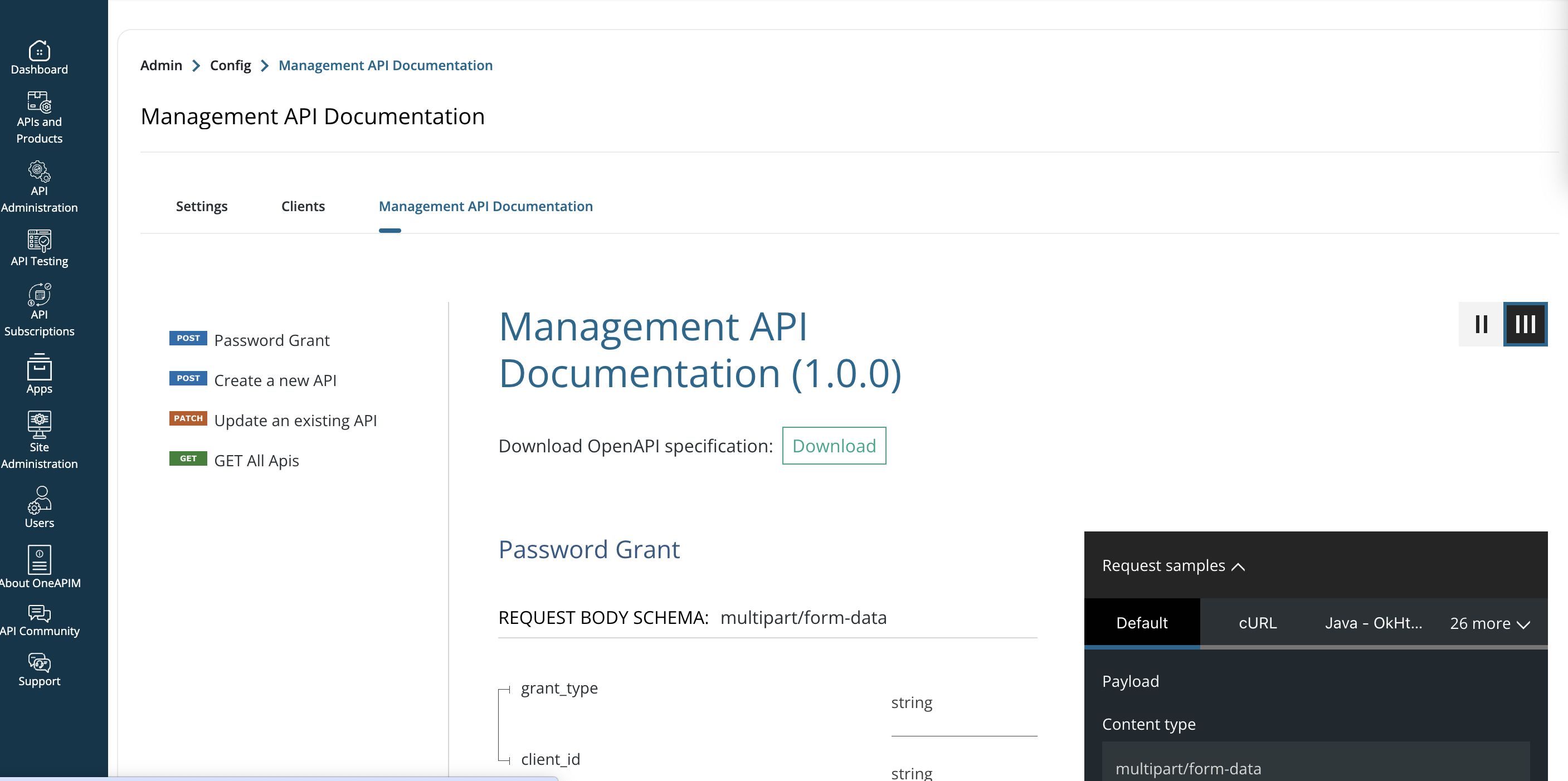Switch to three-column layout view

1526,324
